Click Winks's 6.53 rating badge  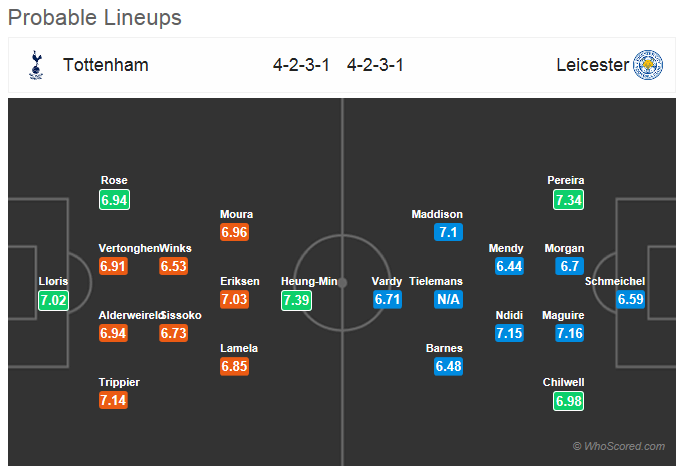[174, 266]
